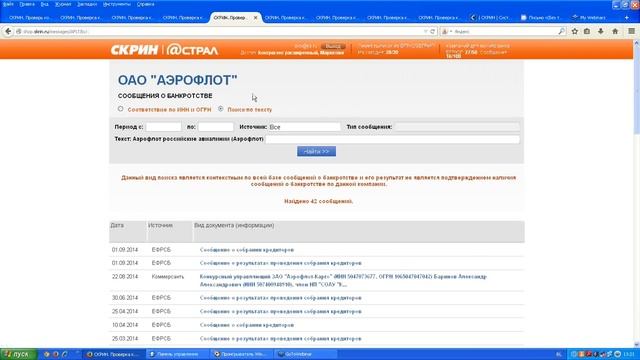Screen dimensions: 640x360
Task: Reload the page using the refresh icon
Action: [433, 31]
